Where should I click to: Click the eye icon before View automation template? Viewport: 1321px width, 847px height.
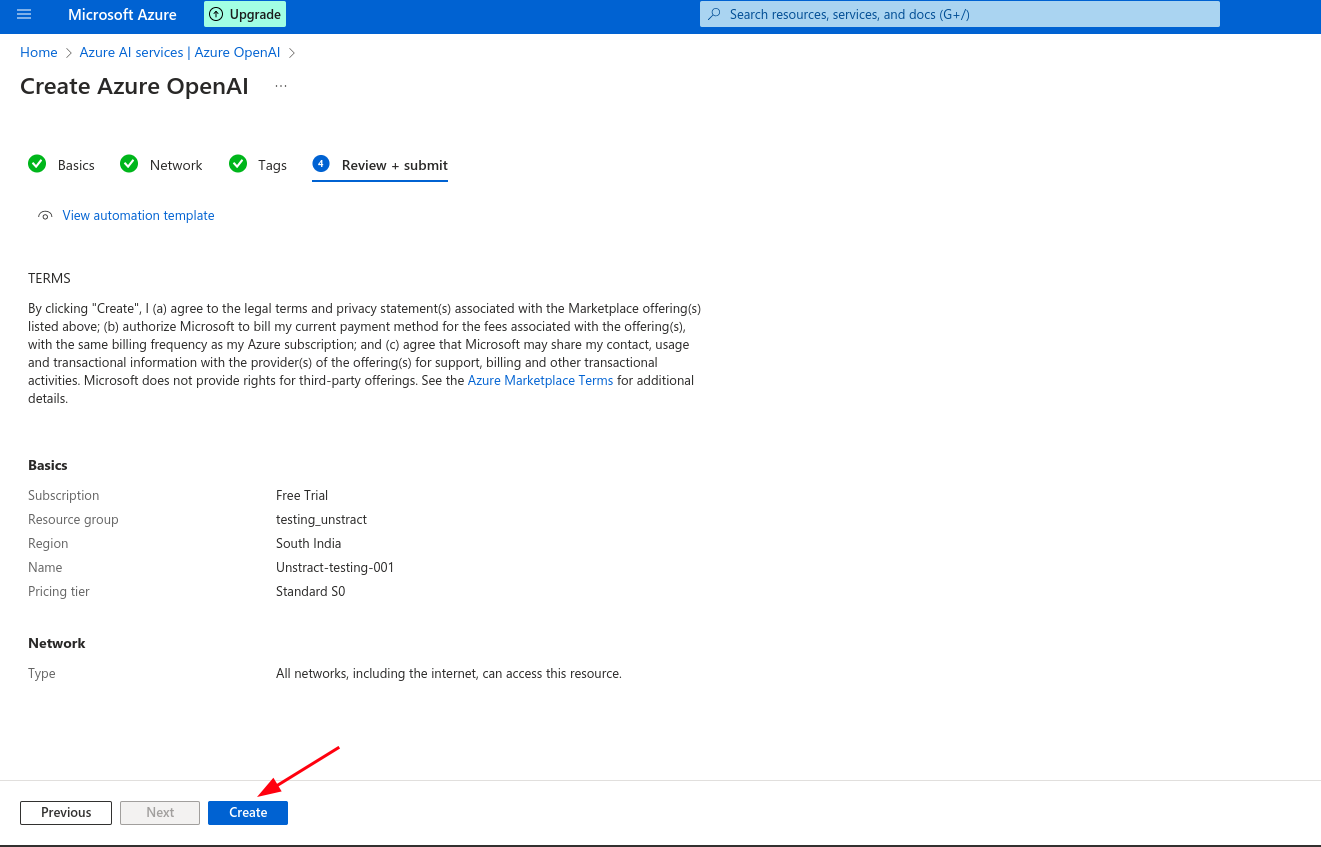[45, 216]
